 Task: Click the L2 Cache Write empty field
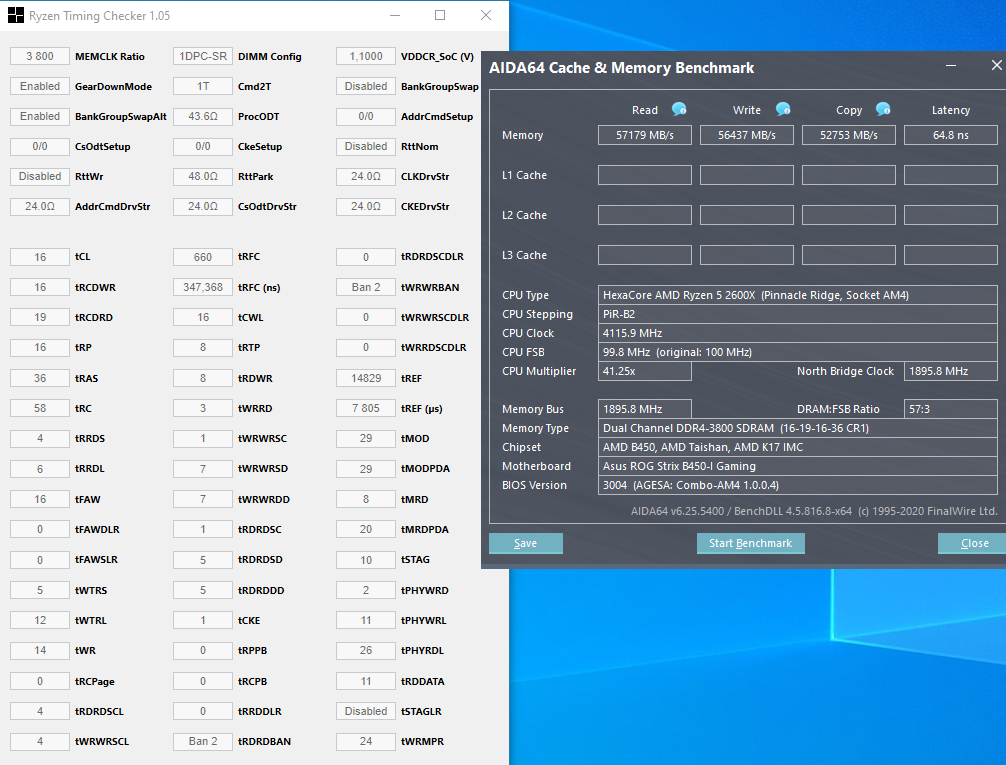[x=747, y=215]
